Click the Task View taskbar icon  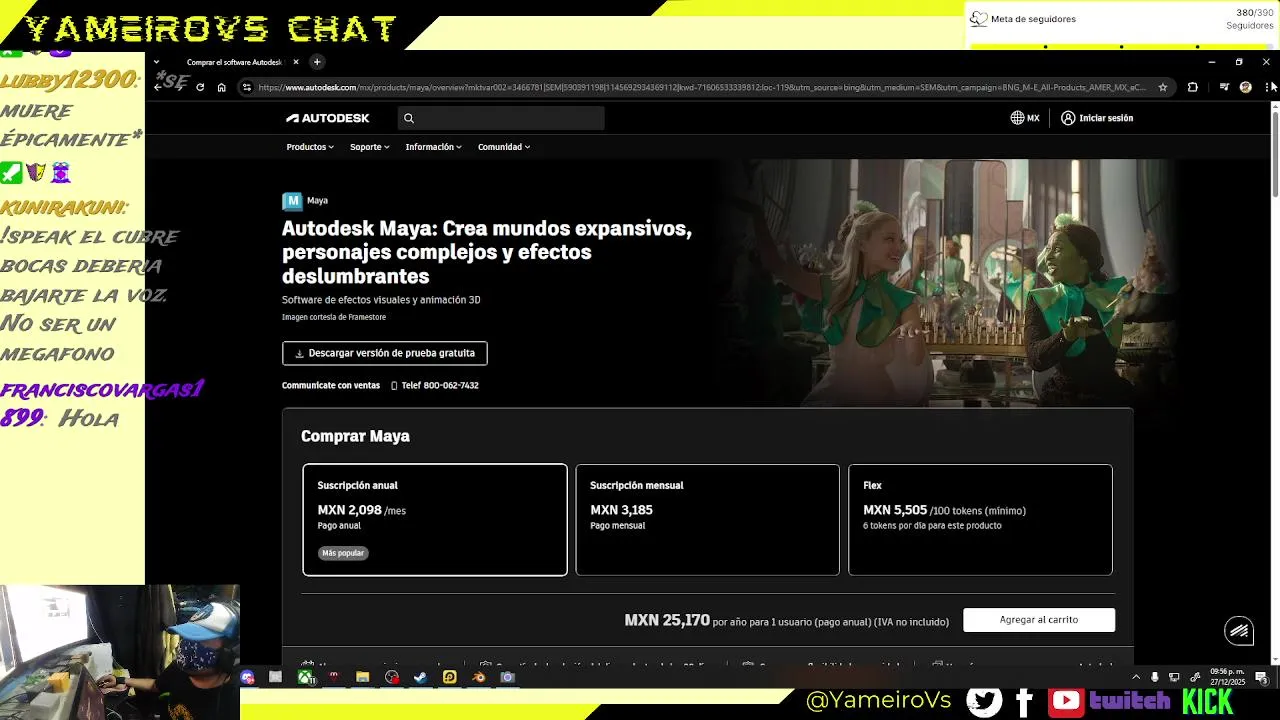276,677
